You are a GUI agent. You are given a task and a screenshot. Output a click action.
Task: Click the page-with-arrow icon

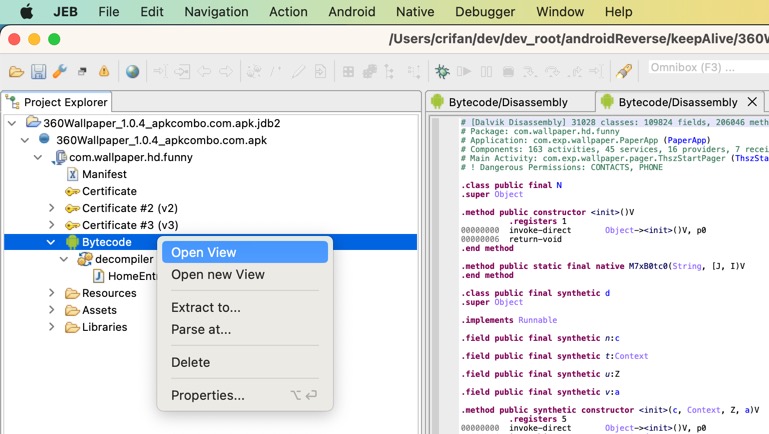320,72
